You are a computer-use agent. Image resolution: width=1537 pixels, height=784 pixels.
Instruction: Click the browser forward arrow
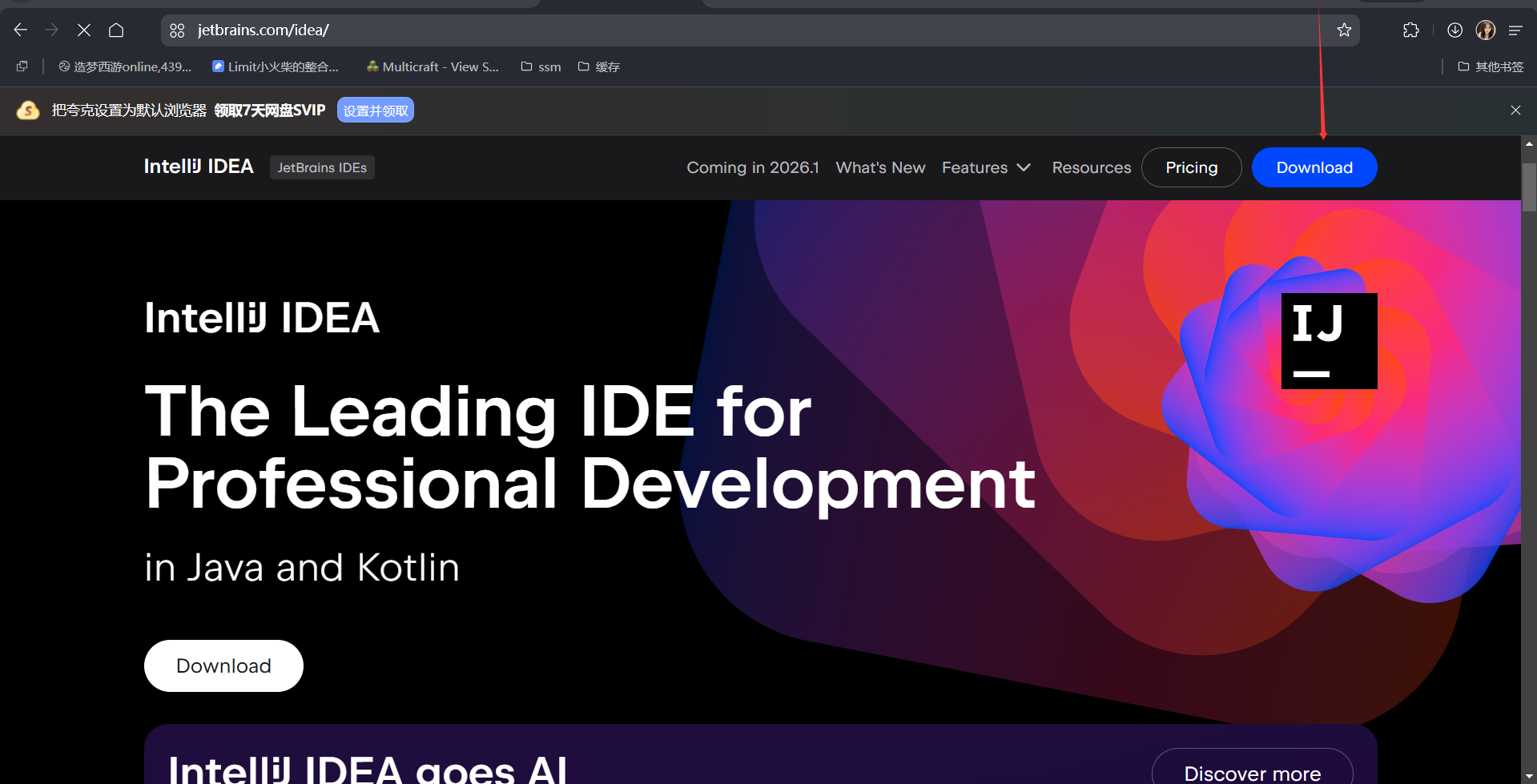point(52,30)
